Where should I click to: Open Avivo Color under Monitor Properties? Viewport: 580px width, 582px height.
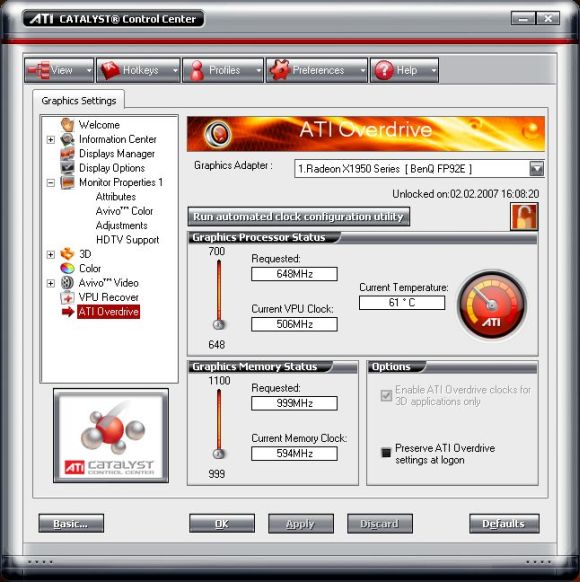click(124, 211)
